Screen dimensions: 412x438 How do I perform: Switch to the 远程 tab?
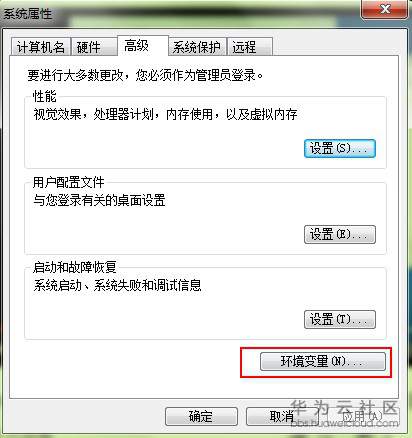[249, 47]
